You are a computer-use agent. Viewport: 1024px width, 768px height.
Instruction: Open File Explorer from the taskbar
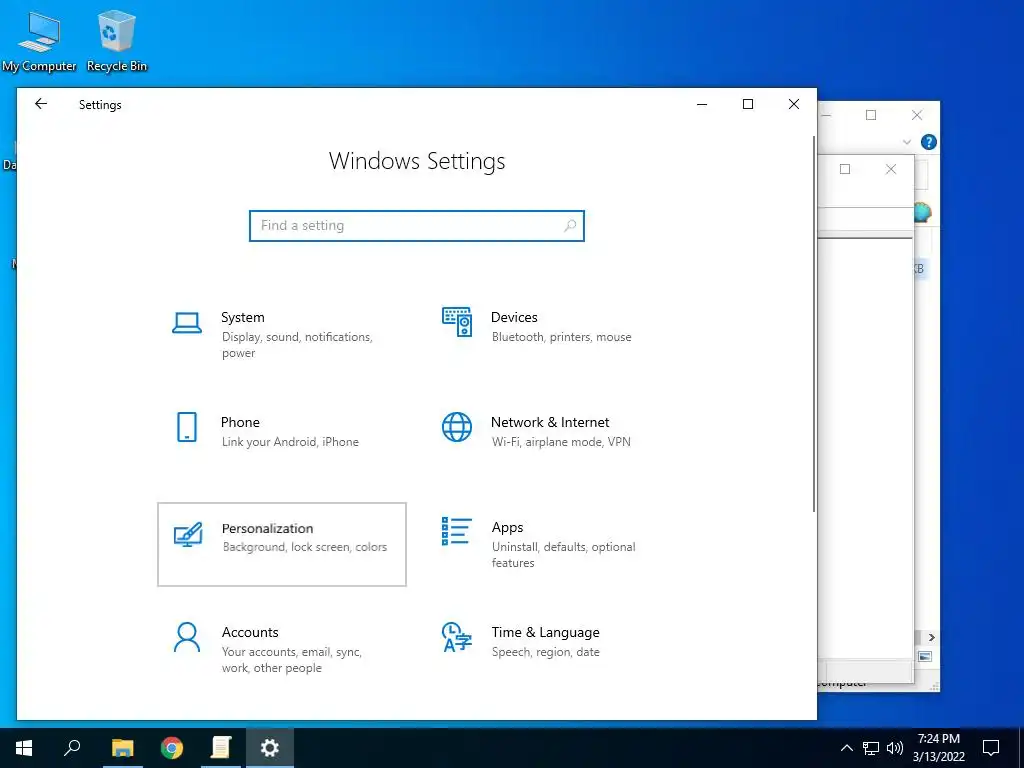tap(122, 748)
